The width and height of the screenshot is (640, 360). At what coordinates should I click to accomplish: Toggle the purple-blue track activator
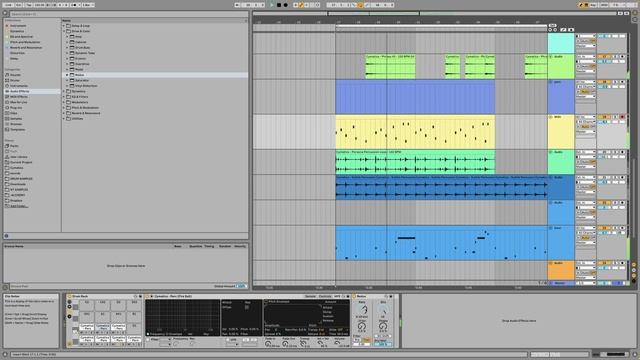(x=604, y=82)
